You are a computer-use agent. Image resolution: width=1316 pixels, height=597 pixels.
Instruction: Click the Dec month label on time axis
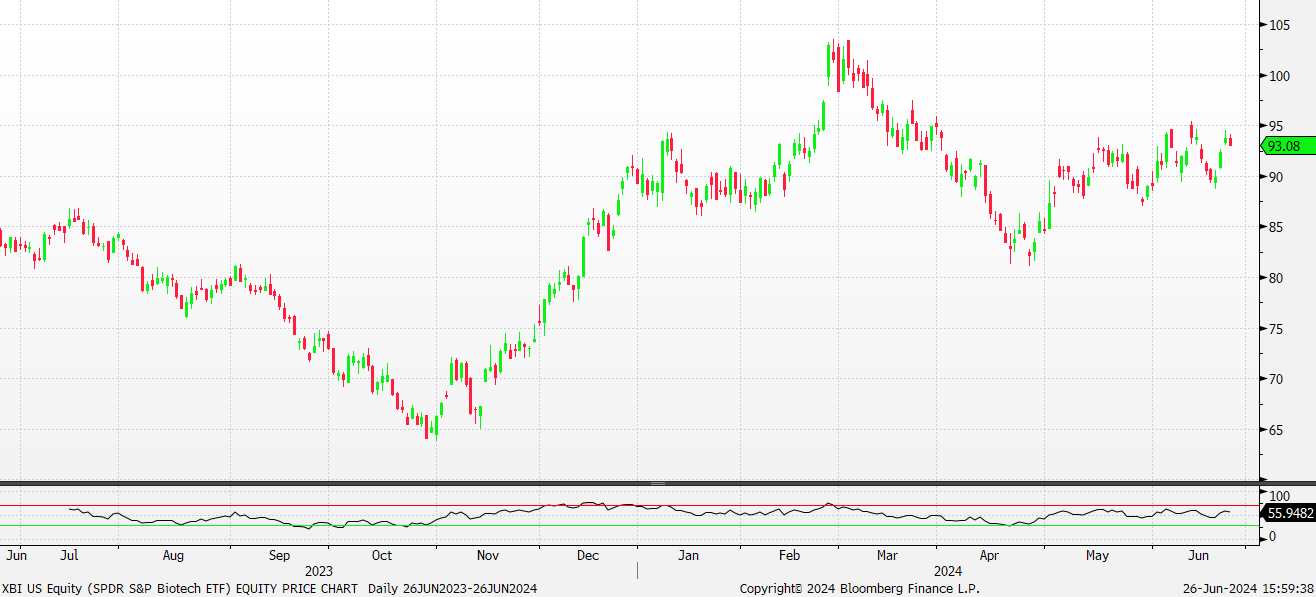coord(588,554)
